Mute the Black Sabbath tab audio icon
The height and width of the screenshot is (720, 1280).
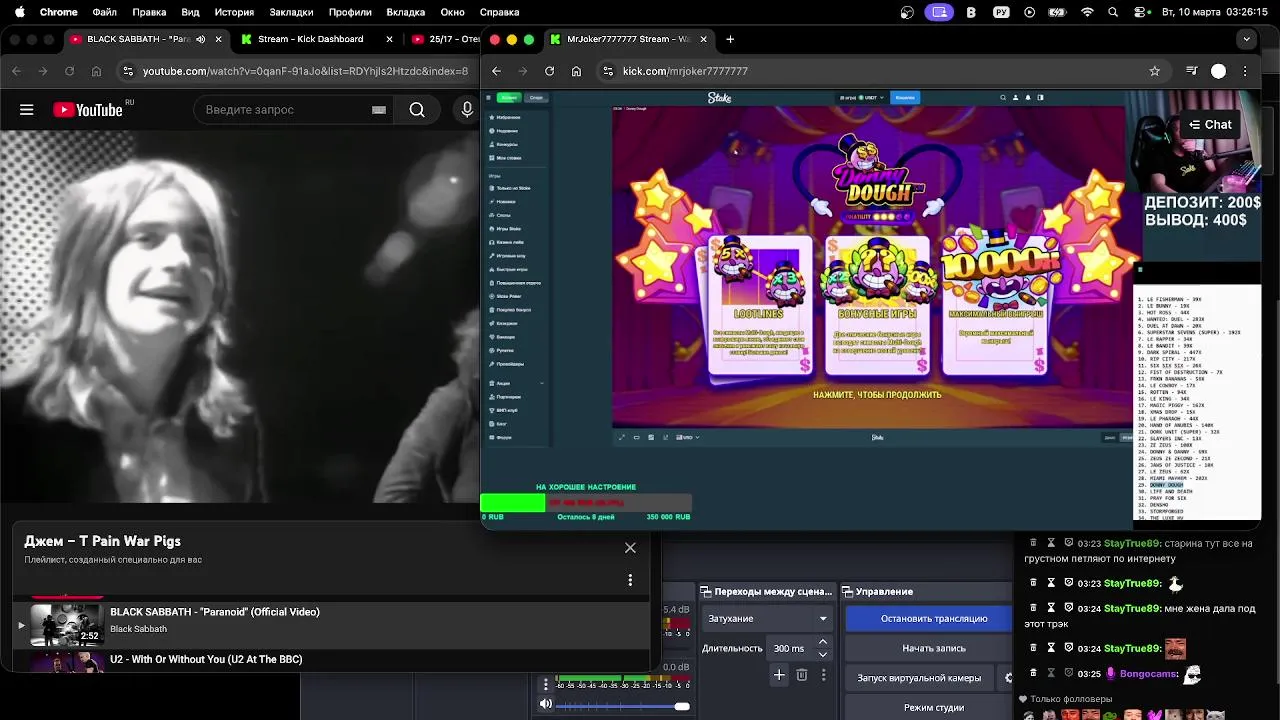[201, 39]
